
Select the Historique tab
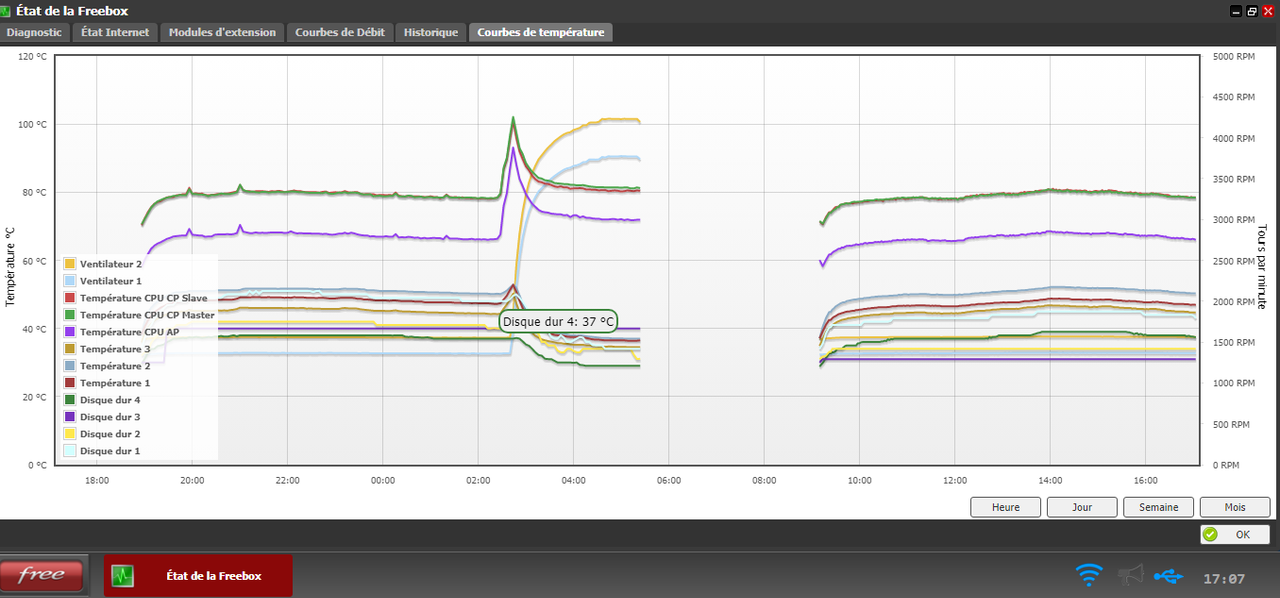pos(431,32)
